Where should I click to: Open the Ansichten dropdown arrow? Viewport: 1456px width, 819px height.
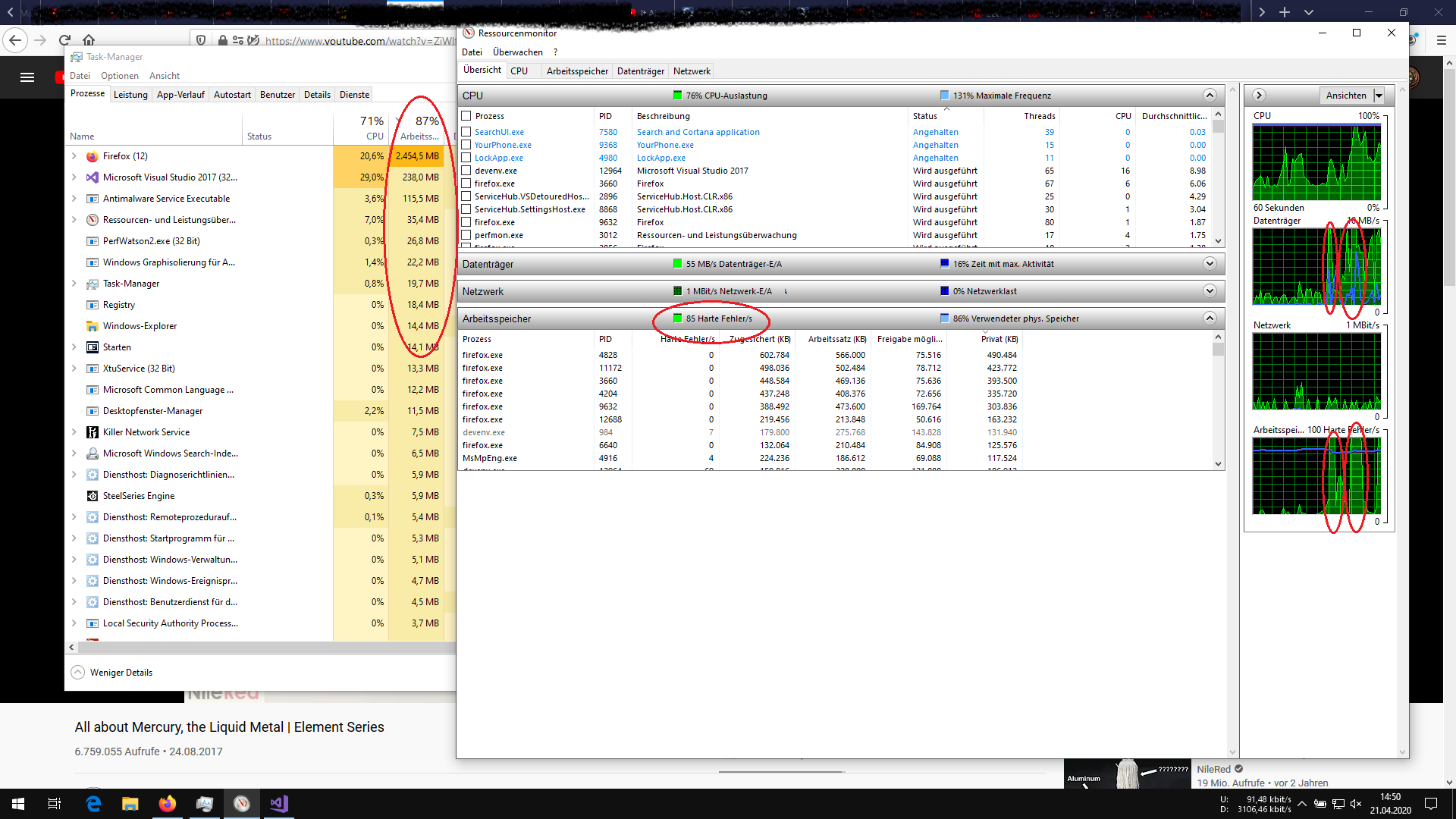[1379, 96]
